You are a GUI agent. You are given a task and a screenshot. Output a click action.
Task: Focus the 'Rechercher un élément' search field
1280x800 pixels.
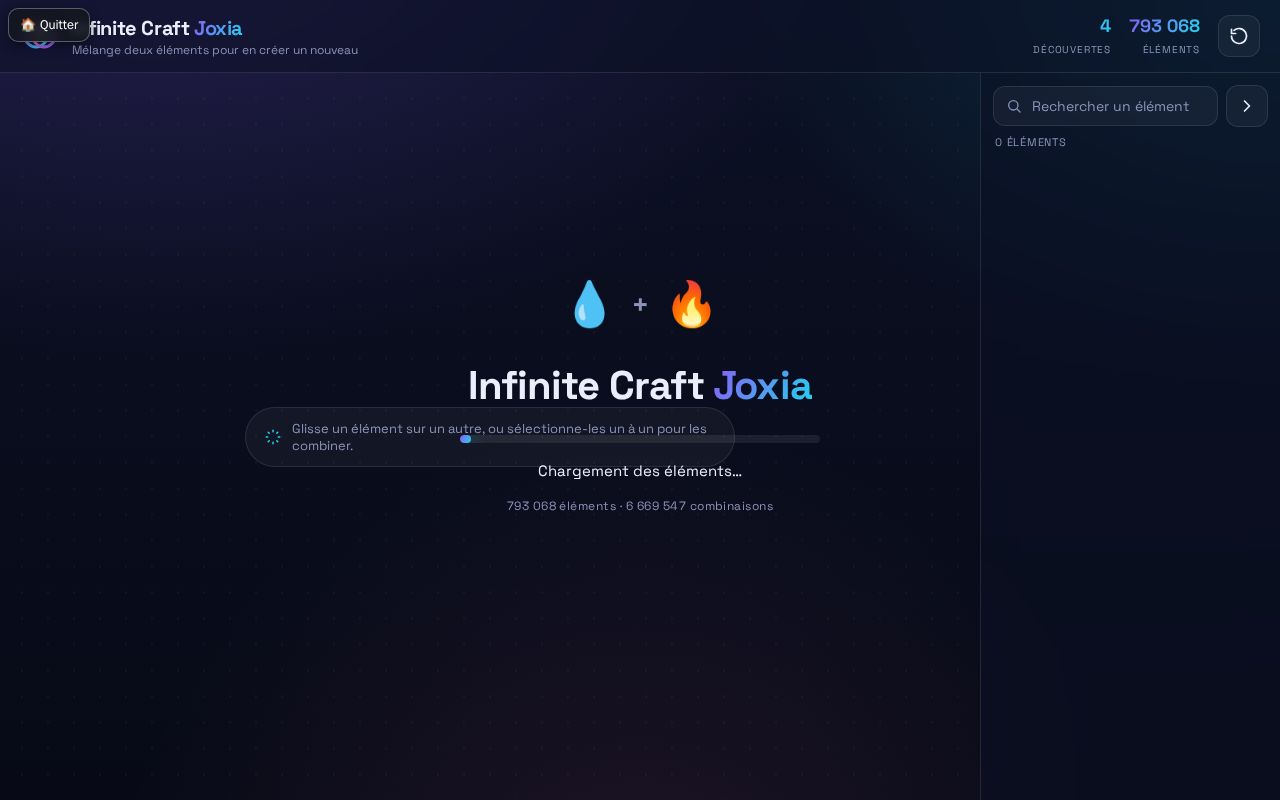click(1105, 106)
